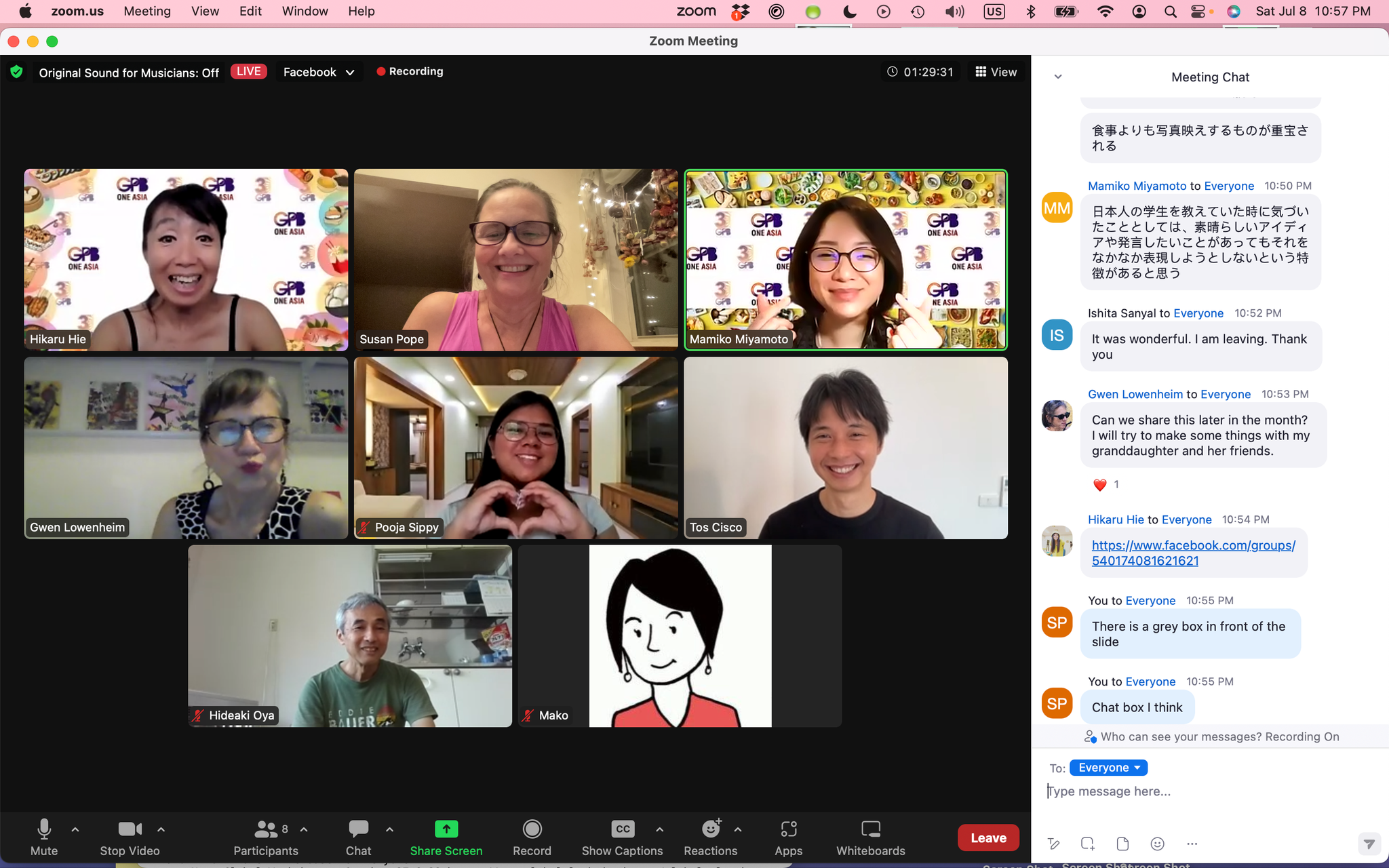Open Wi-Fi menu in menu bar
The width and height of the screenshot is (1389, 868).
coord(1105,12)
